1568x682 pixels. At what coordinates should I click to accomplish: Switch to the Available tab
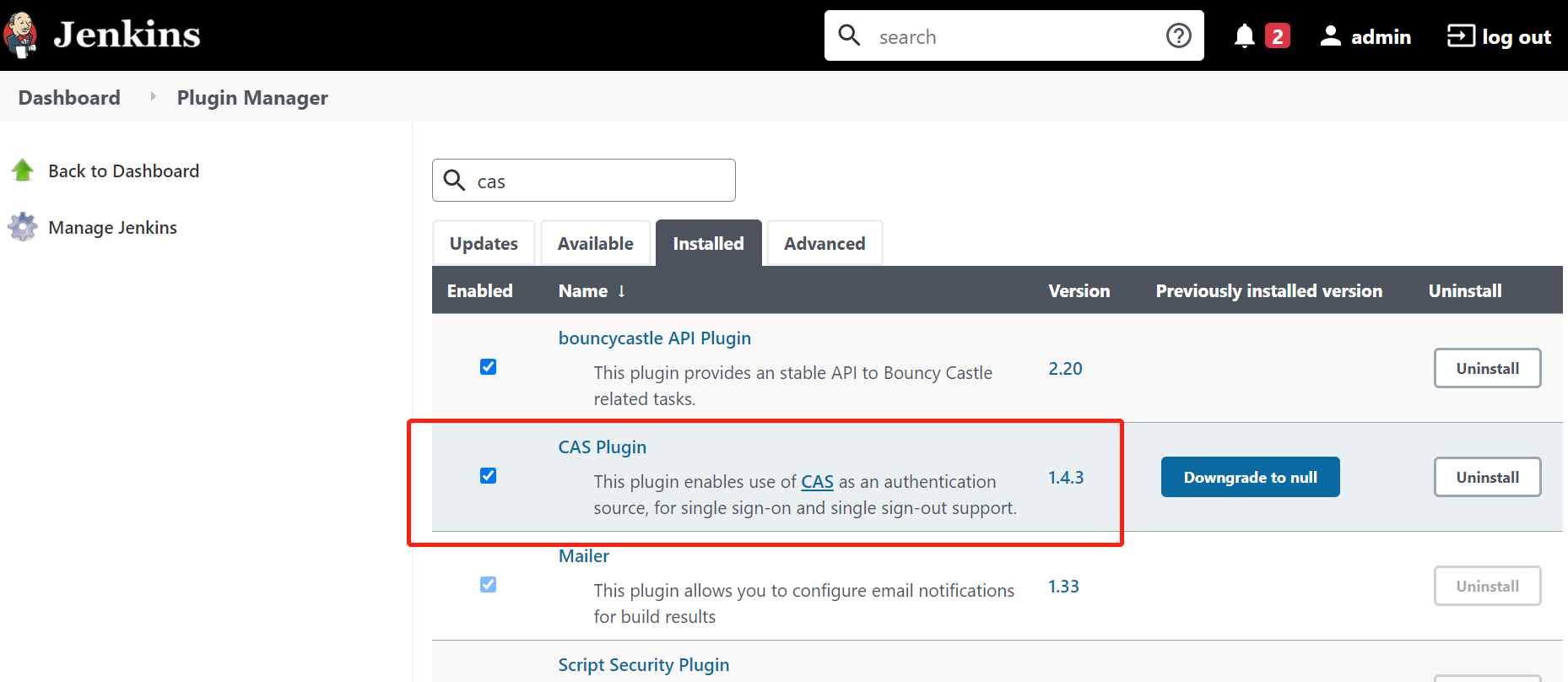tap(595, 243)
